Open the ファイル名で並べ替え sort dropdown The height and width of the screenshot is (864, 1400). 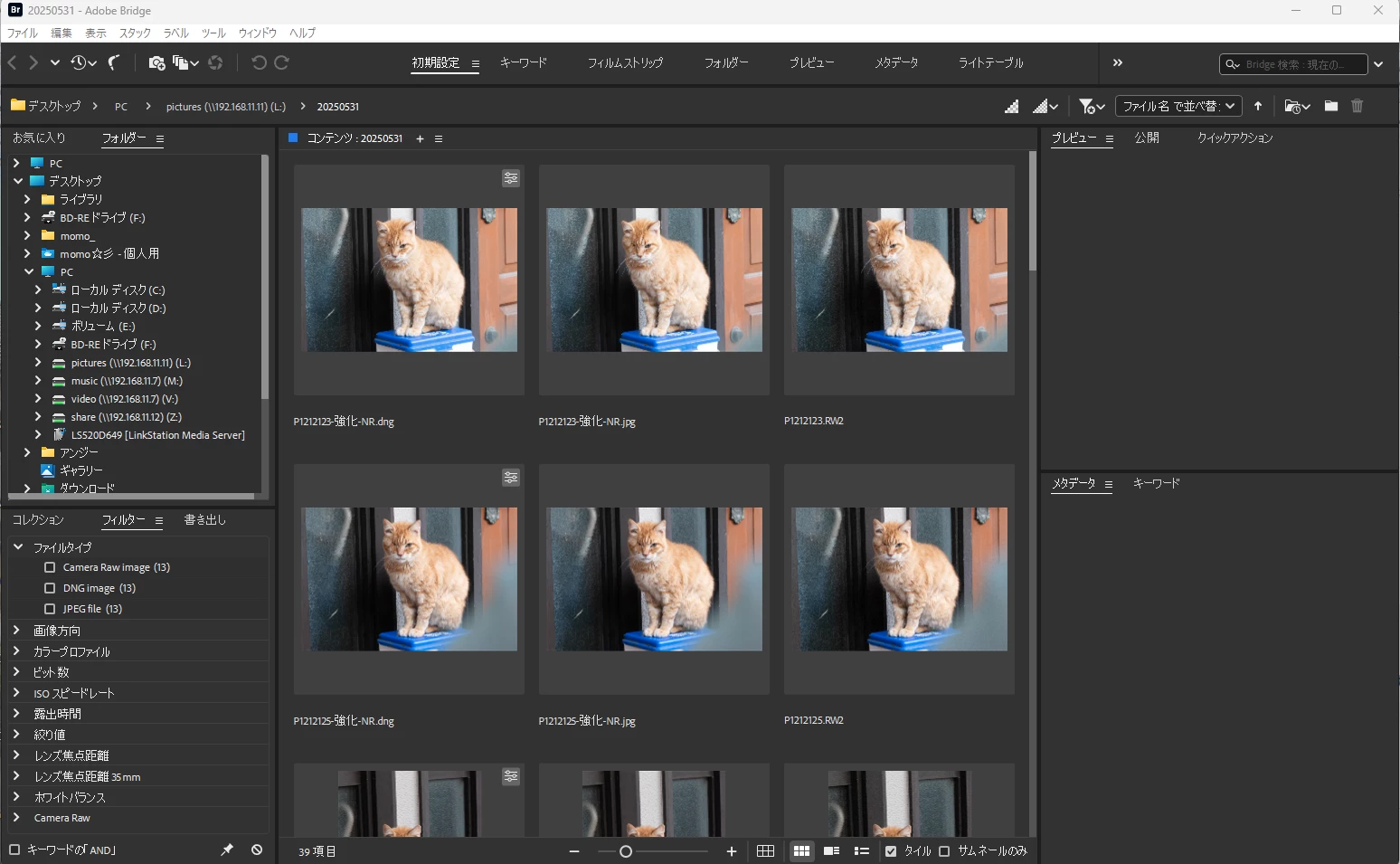point(1178,106)
